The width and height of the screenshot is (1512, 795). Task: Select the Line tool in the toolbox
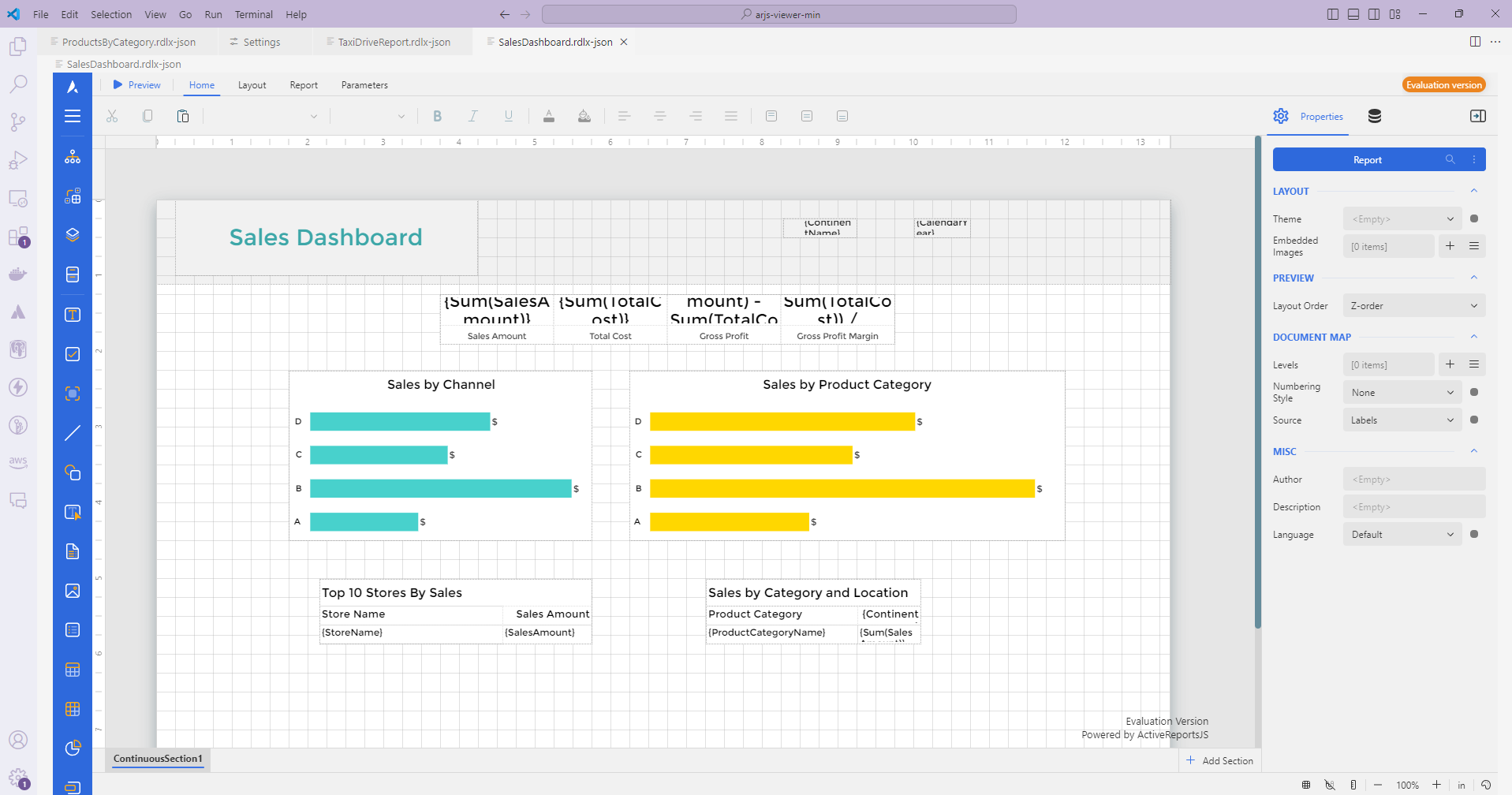pos(73,433)
